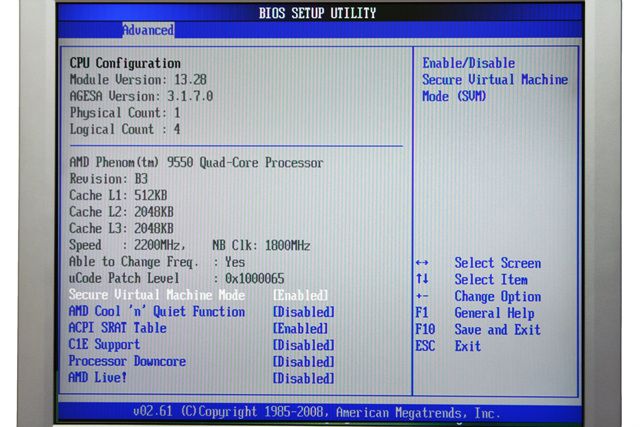Viewport: 640px width, 427px height.
Task: Click AMD Phenom 9550 Quad-Core Processor text
Action: 196,162
